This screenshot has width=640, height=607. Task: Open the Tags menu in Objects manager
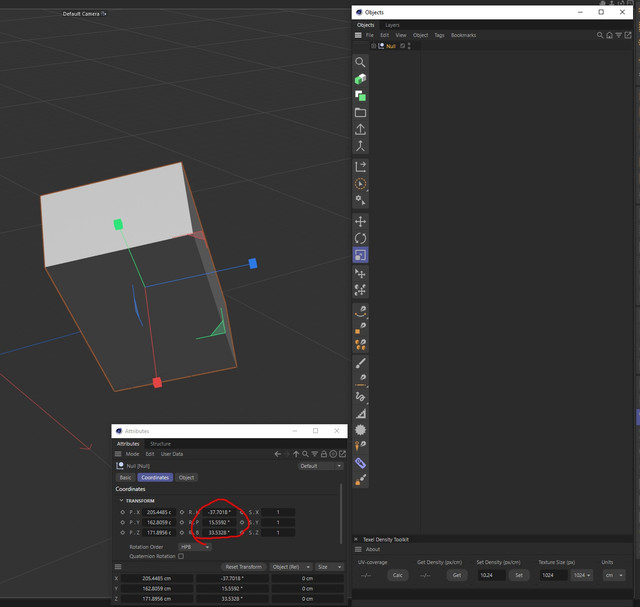point(439,36)
